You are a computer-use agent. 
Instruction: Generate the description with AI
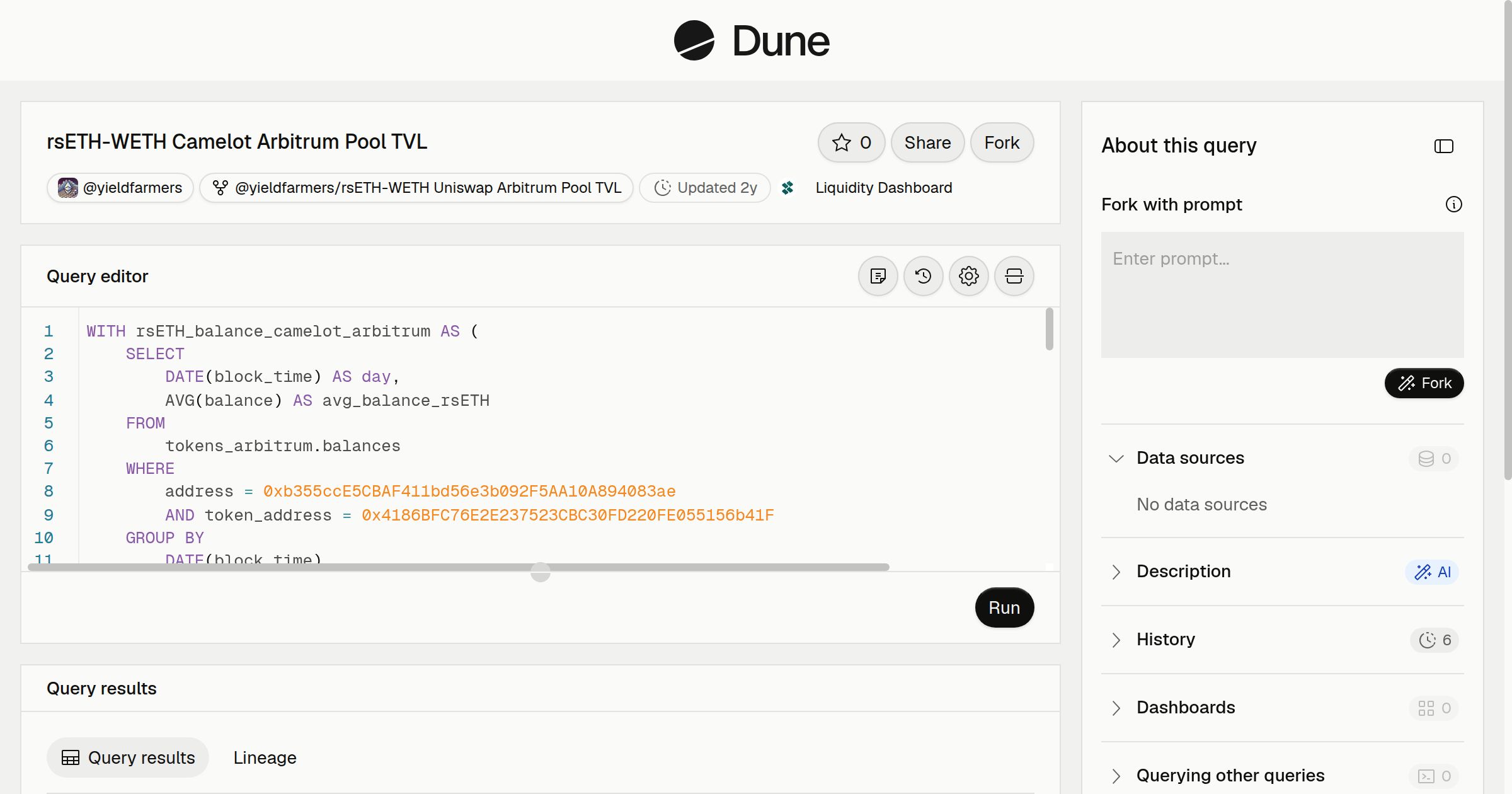(x=1432, y=572)
